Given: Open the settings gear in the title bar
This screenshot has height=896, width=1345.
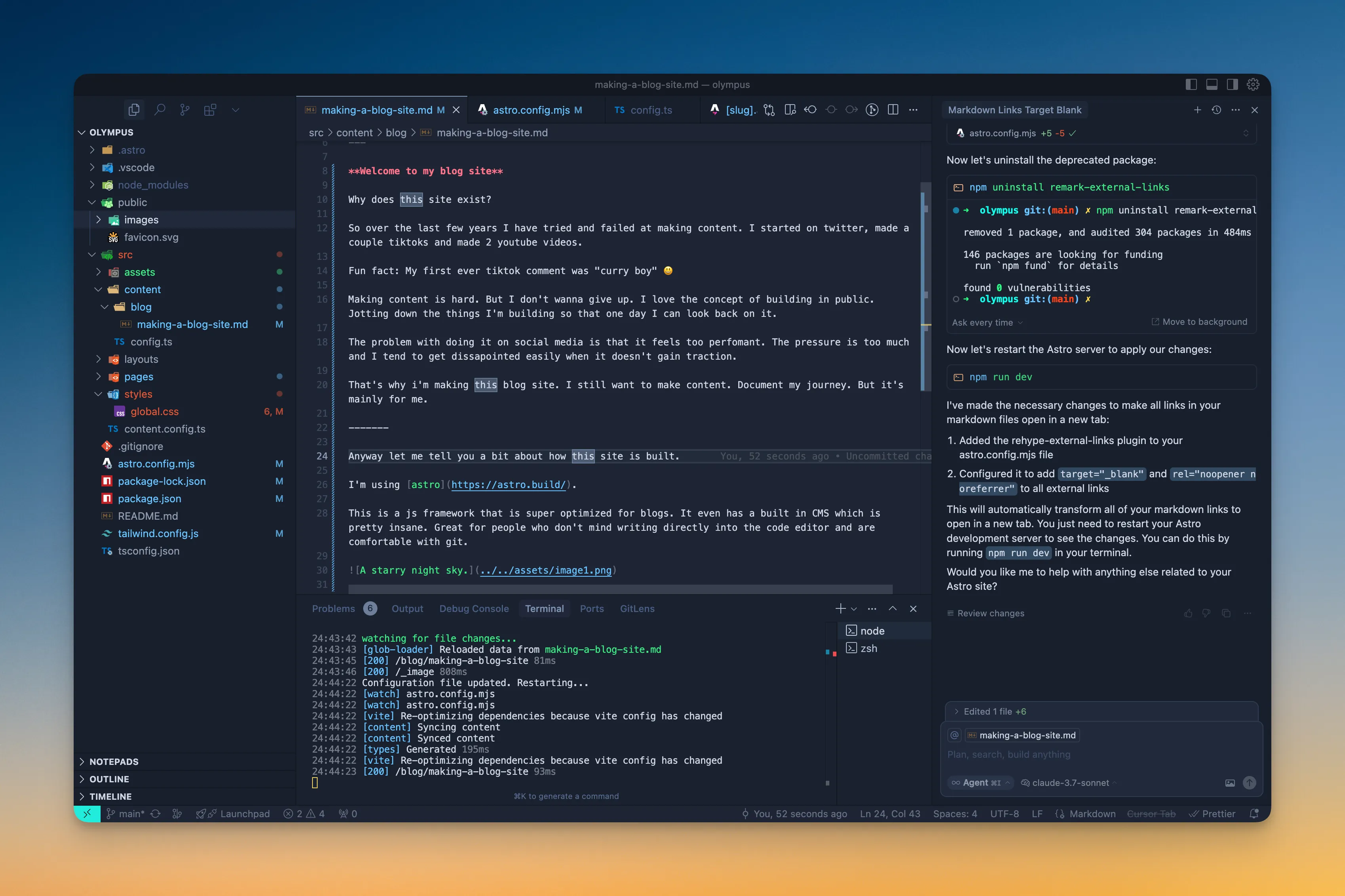Looking at the screenshot, I should [x=1254, y=84].
